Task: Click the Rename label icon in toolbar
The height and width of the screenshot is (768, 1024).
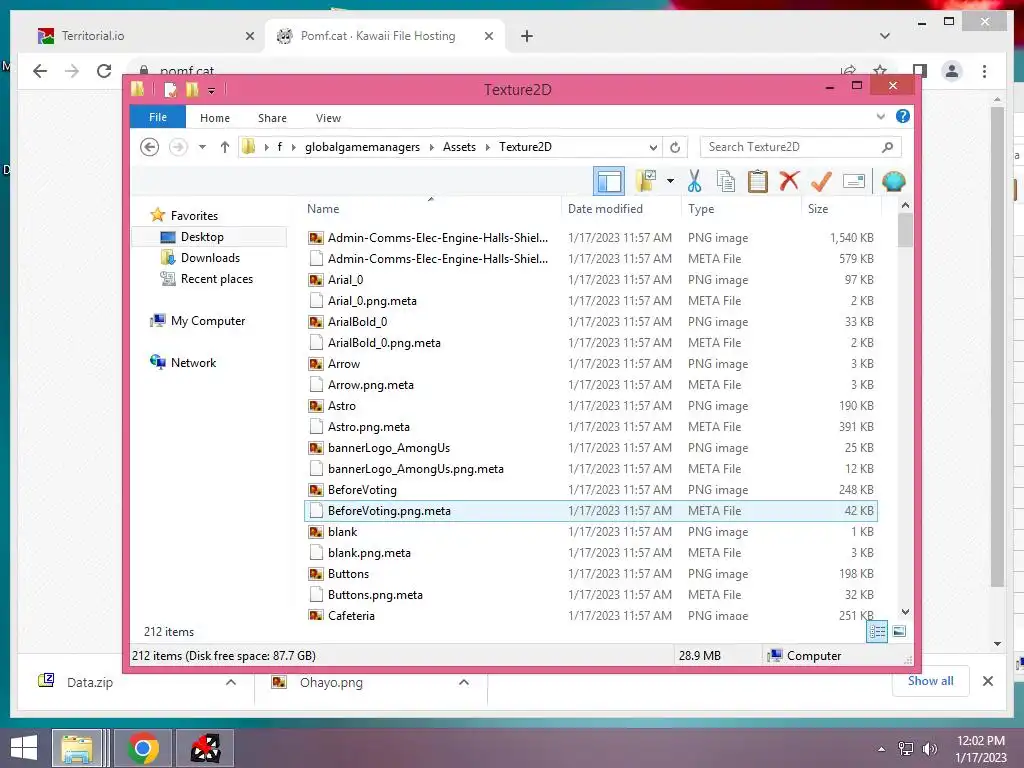Action: click(854, 181)
